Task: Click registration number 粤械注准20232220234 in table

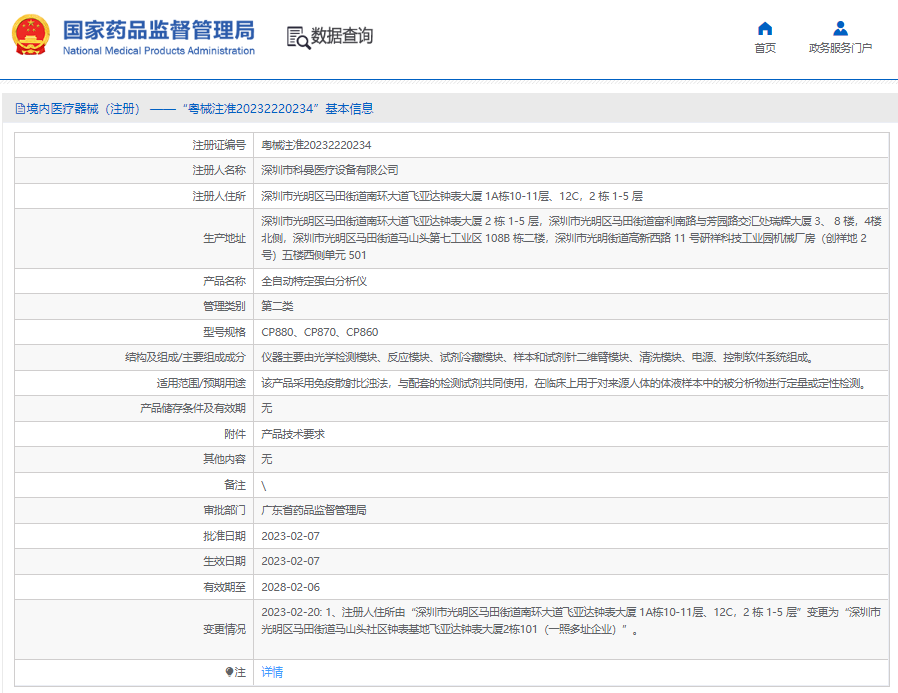Action: coord(316,145)
